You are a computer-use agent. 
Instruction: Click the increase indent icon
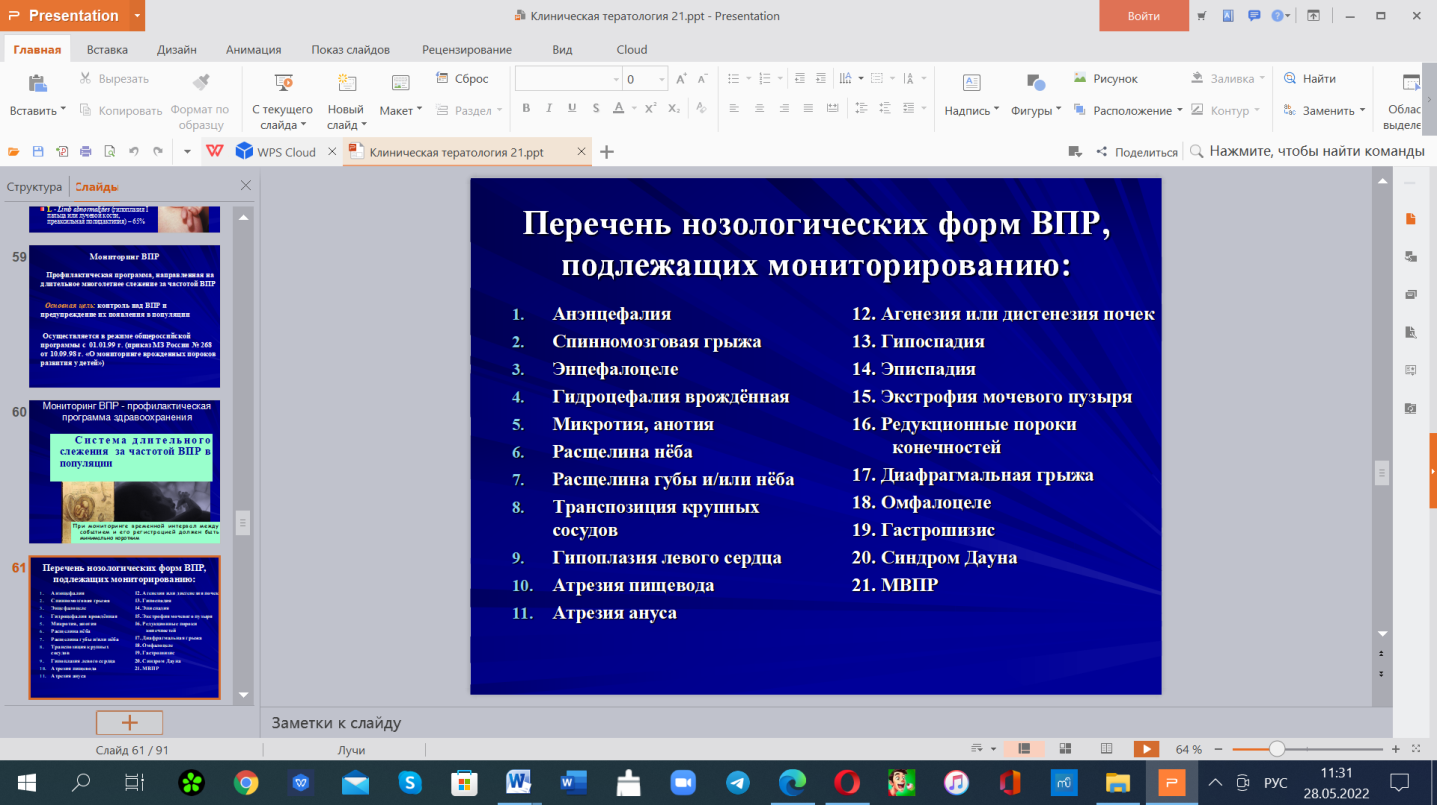click(819, 79)
